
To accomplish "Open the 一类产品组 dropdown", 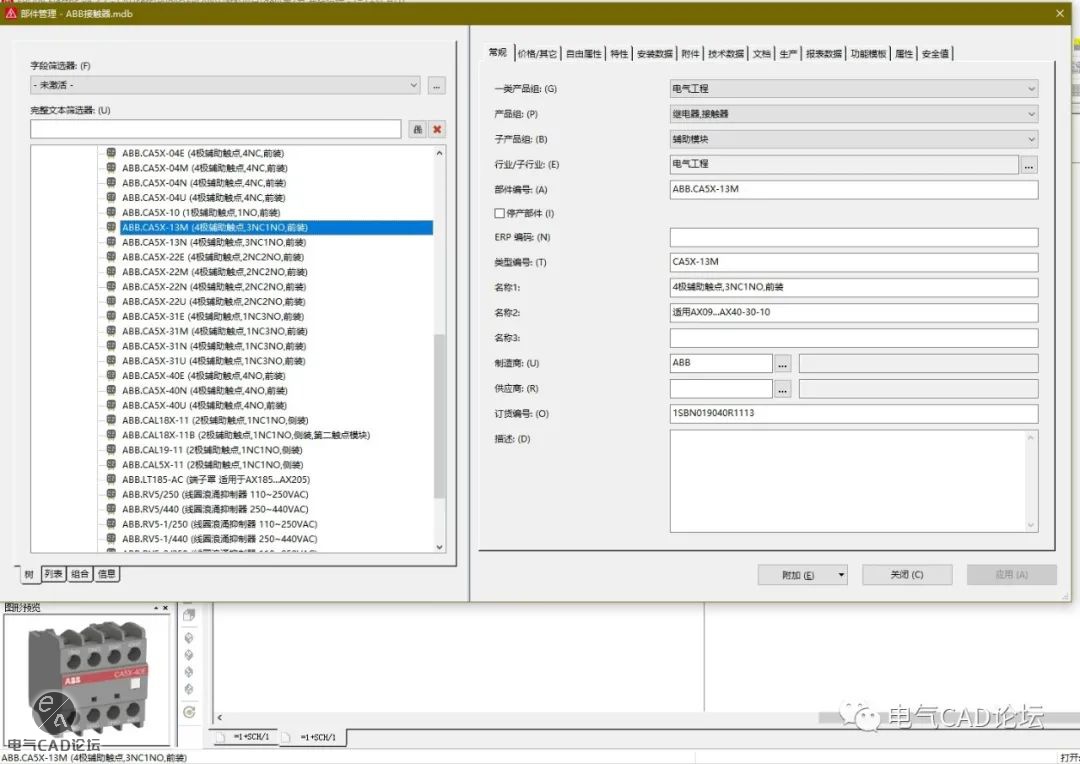I will tap(1031, 89).
